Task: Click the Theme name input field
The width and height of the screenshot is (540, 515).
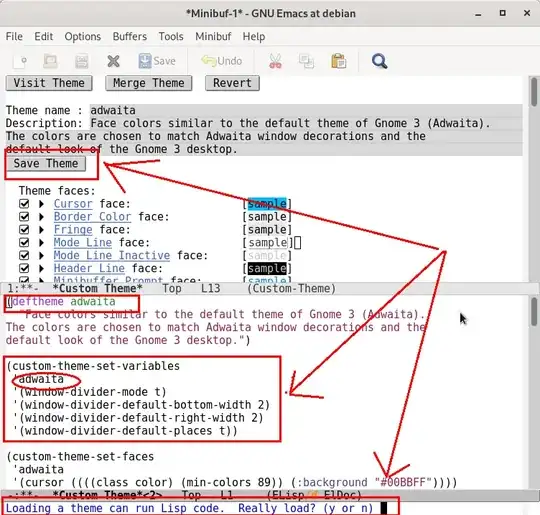Action: click(x=306, y=111)
